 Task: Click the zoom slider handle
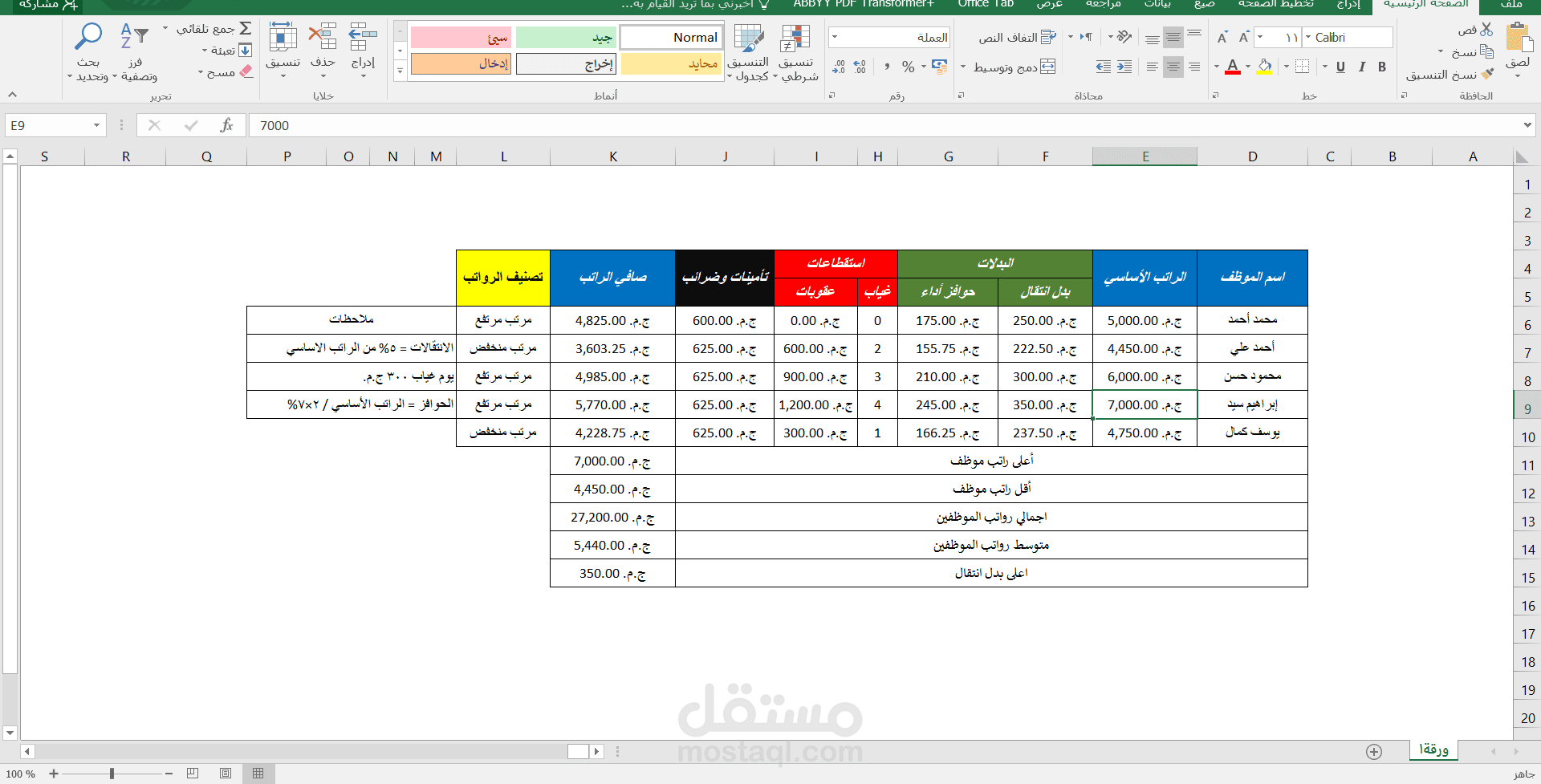pos(112,774)
